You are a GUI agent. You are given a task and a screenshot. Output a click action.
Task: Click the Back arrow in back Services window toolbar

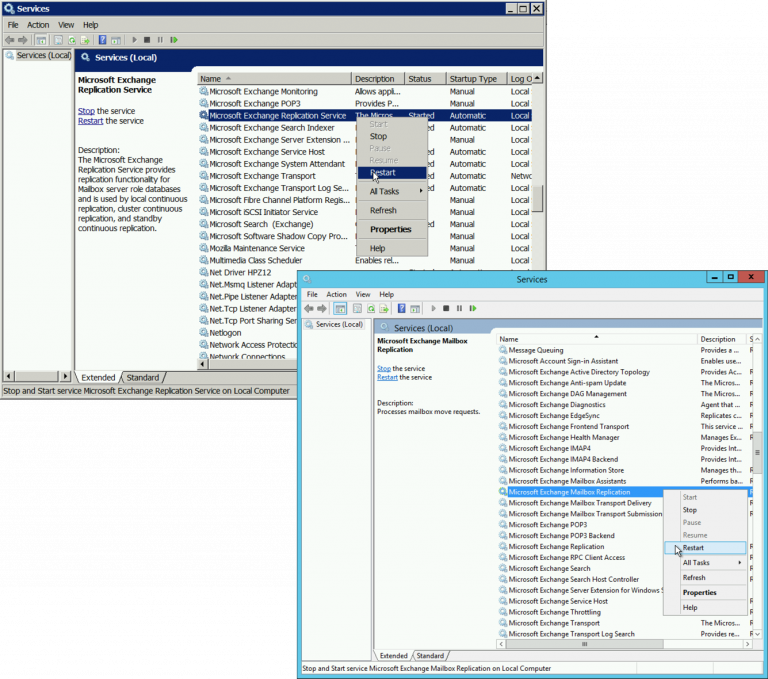point(9,40)
